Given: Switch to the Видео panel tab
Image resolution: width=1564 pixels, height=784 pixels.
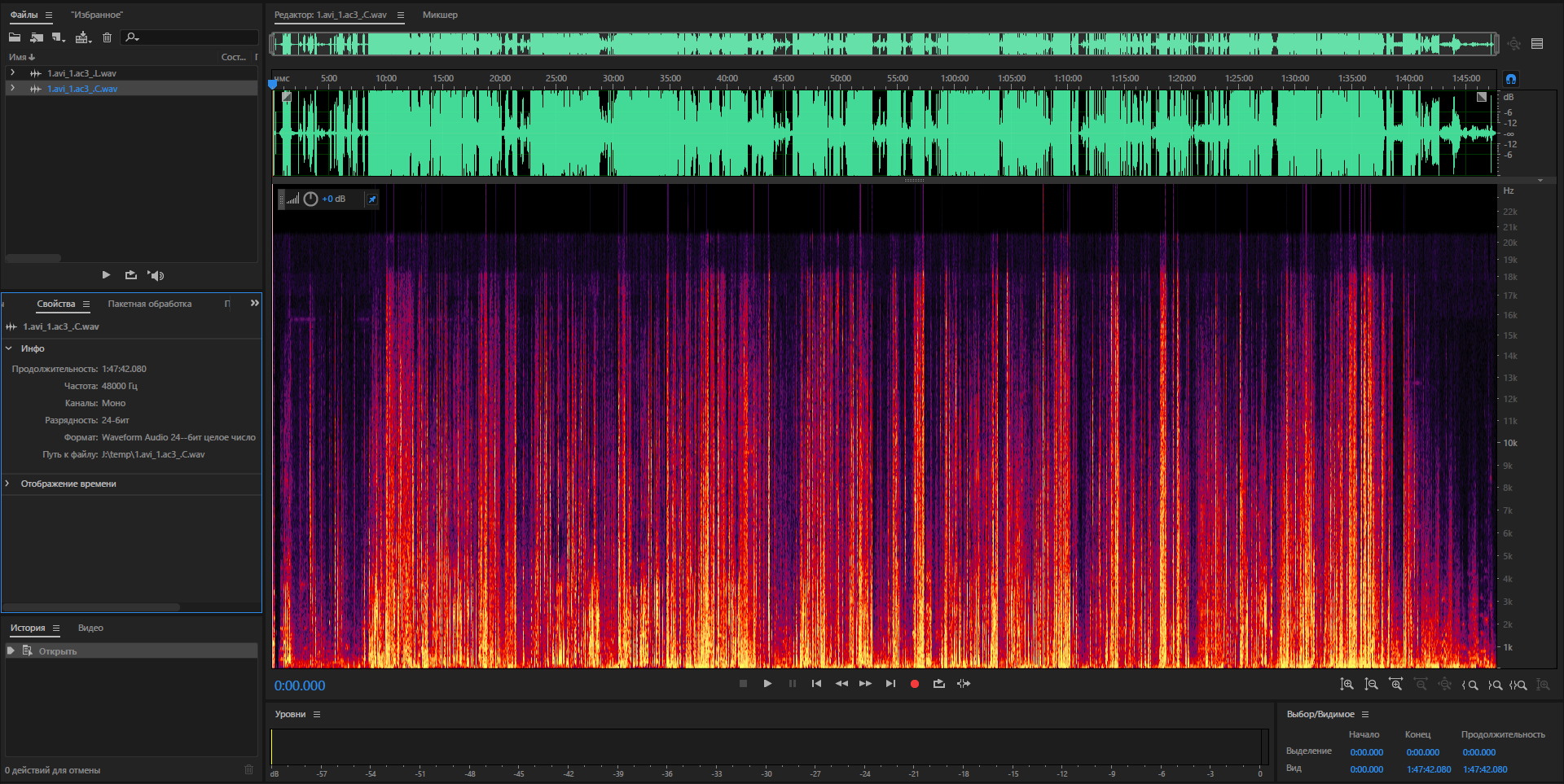Looking at the screenshot, I should click(90, 628).
